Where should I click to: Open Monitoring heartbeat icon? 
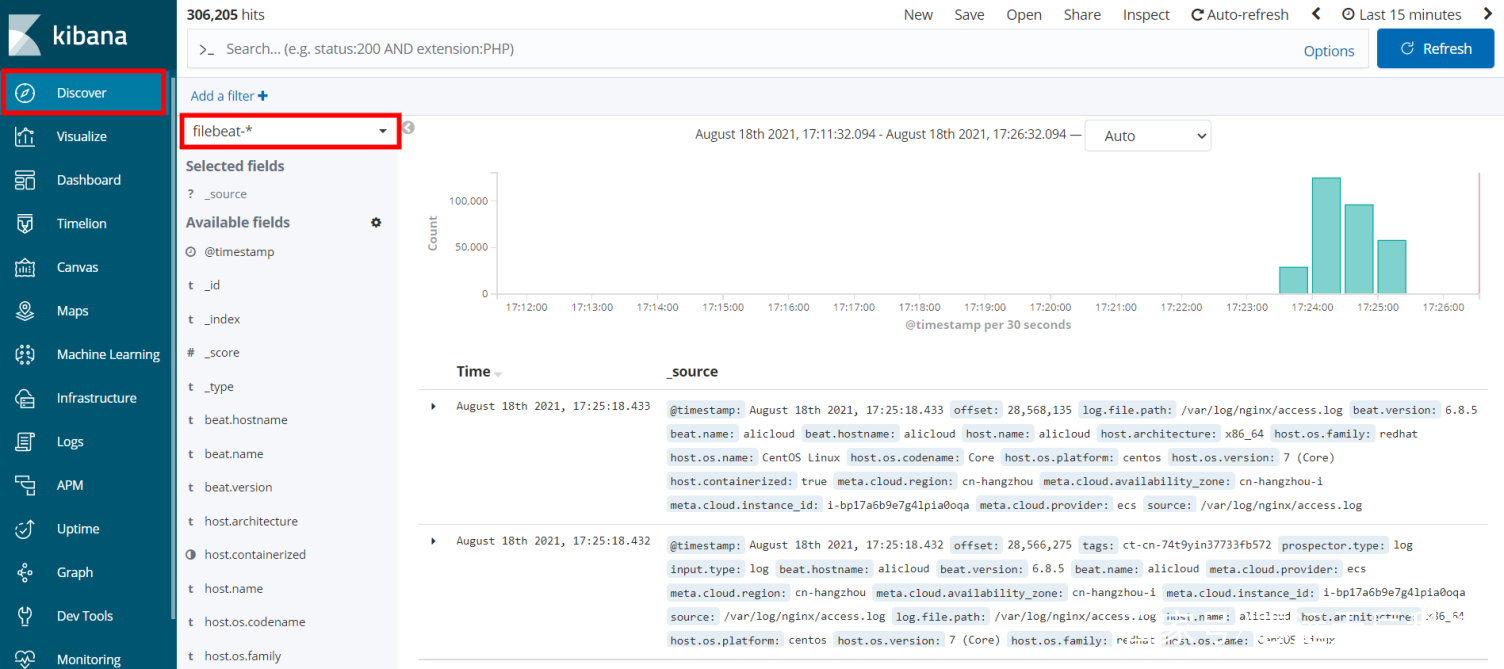pyautogui.click(x=25, y=659)
